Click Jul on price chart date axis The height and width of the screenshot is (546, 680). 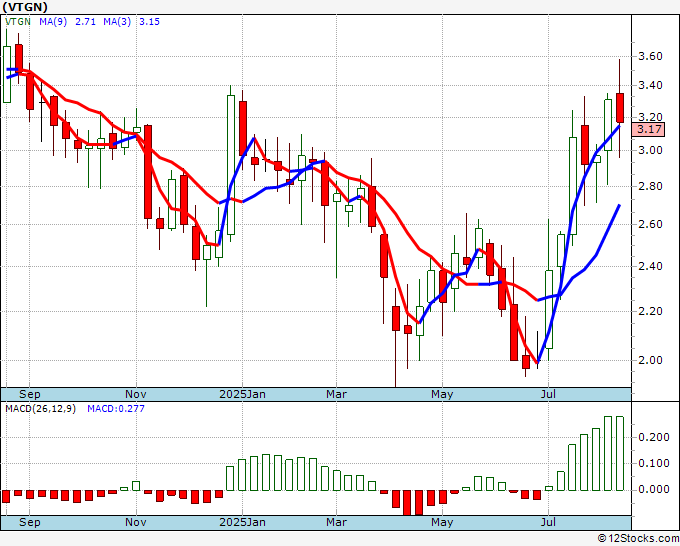pos(549,394)
